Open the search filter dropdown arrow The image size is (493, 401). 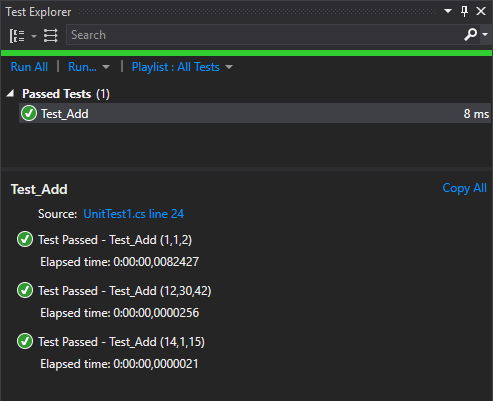pos(485,34)
